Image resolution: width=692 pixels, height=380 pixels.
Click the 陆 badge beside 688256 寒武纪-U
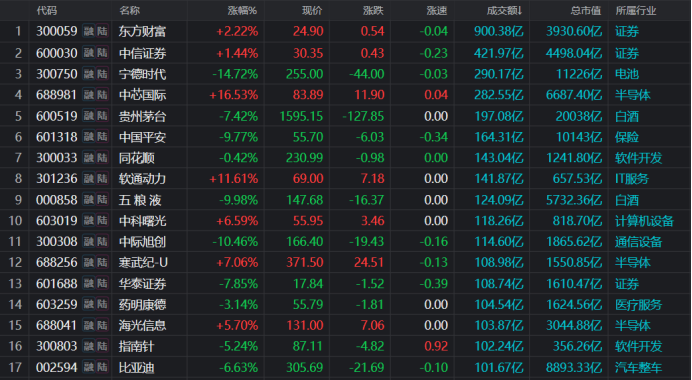(x=102, y=263)
